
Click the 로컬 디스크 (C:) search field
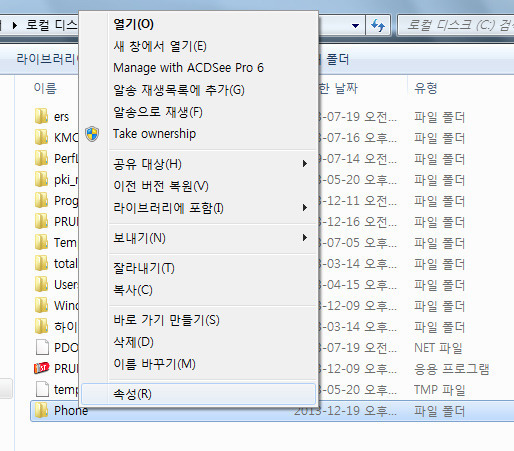(457, 25)
